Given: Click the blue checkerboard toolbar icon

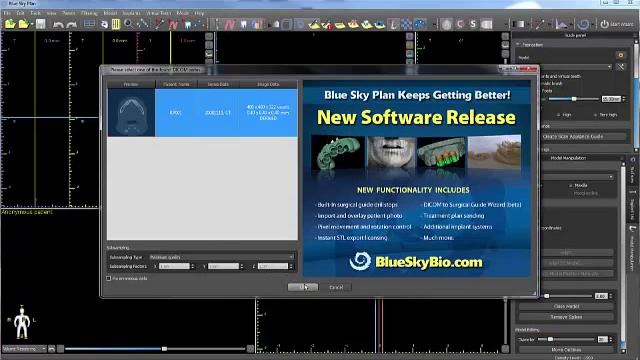Looking at the screenshot, I should pyautogui.click(x=406, y=24).
